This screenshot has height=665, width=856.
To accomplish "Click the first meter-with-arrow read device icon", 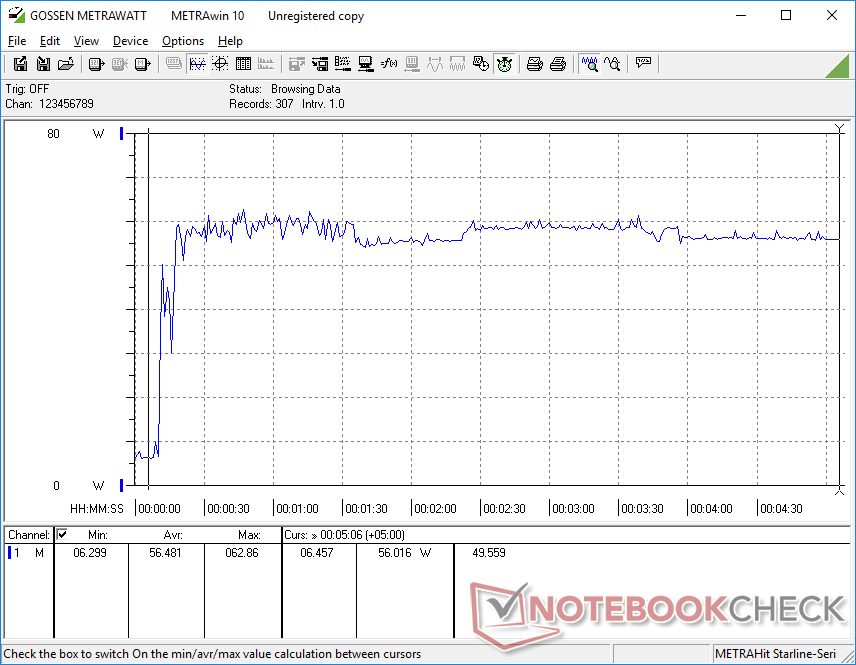I will pyautogui.click(x=96, y=64).
